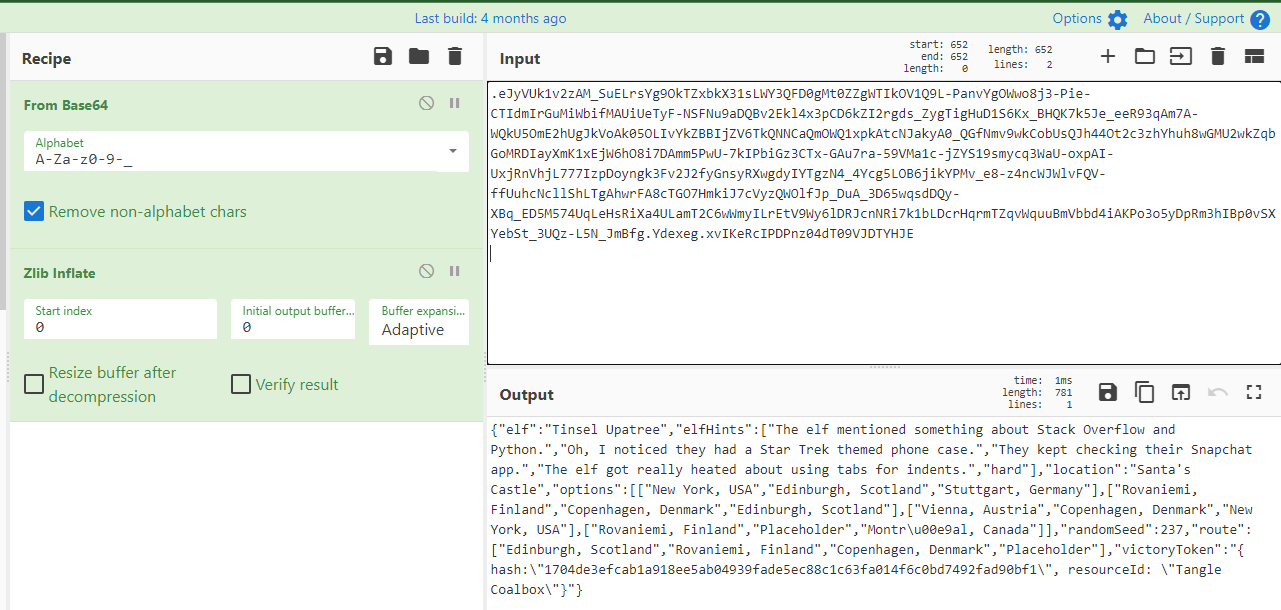Open a file as input

tap(1181, 57)
